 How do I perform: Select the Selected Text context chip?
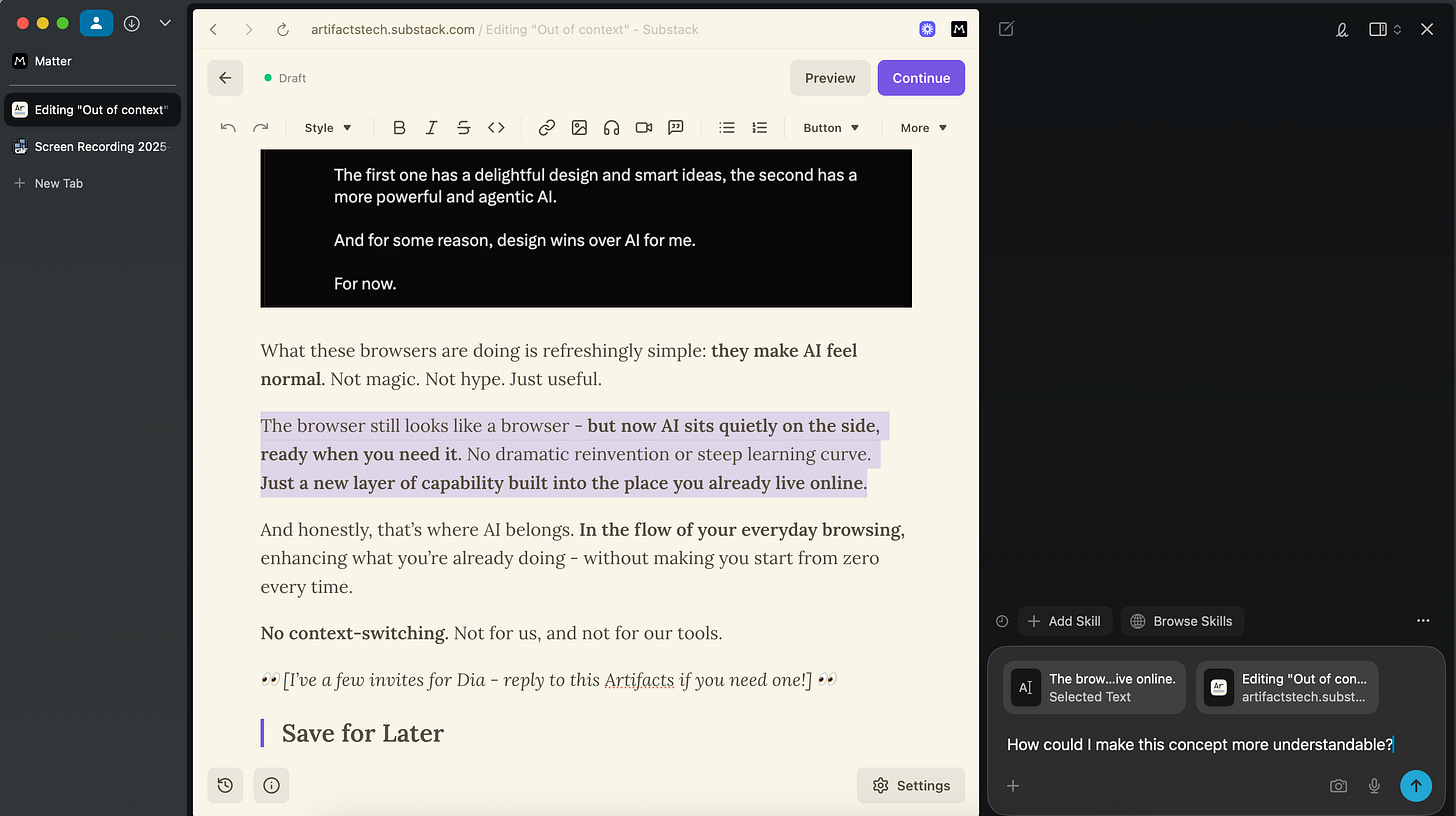[x=1094, y=688]
